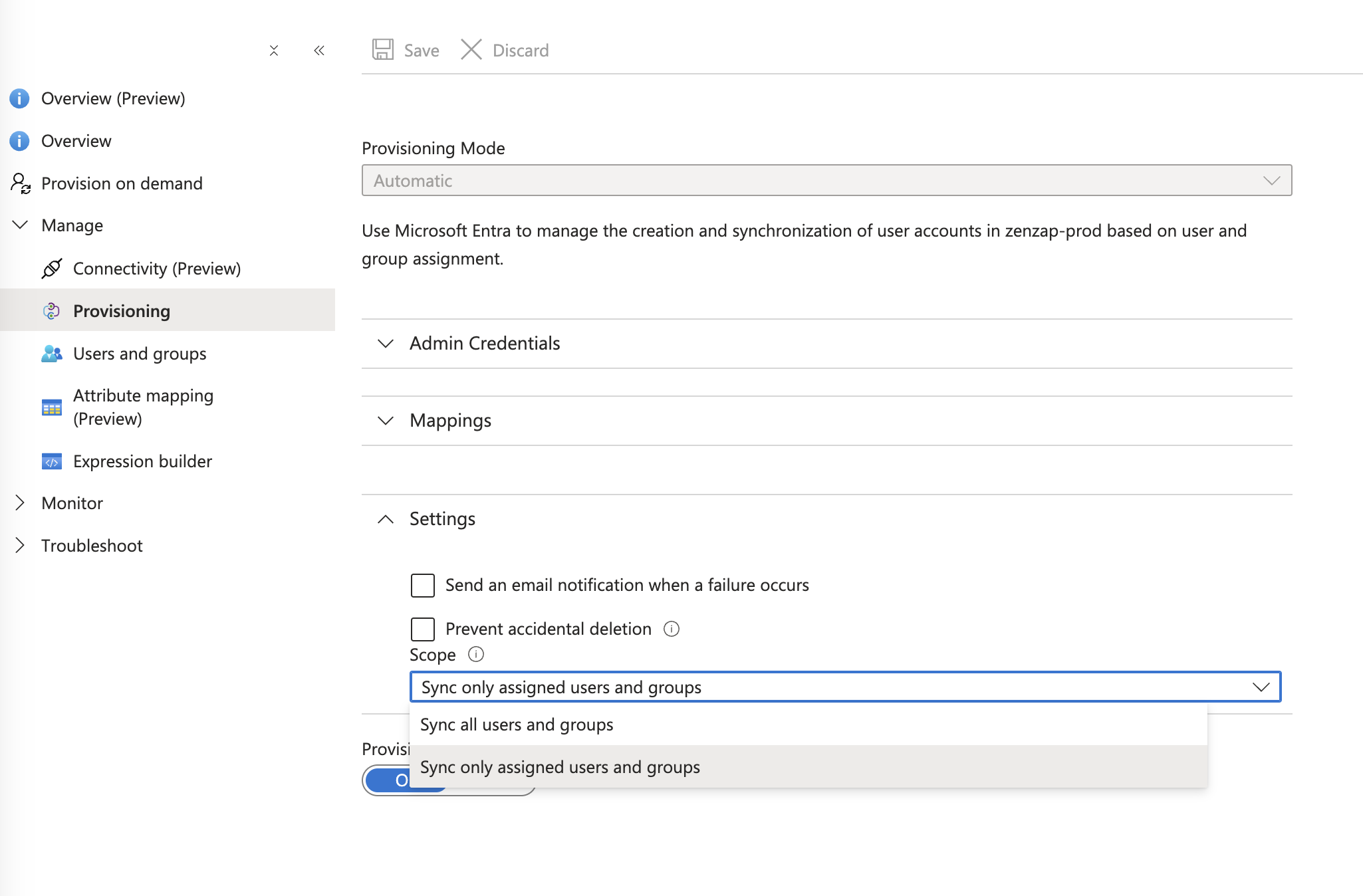Click the Users and groups icon

coord(52,354)
